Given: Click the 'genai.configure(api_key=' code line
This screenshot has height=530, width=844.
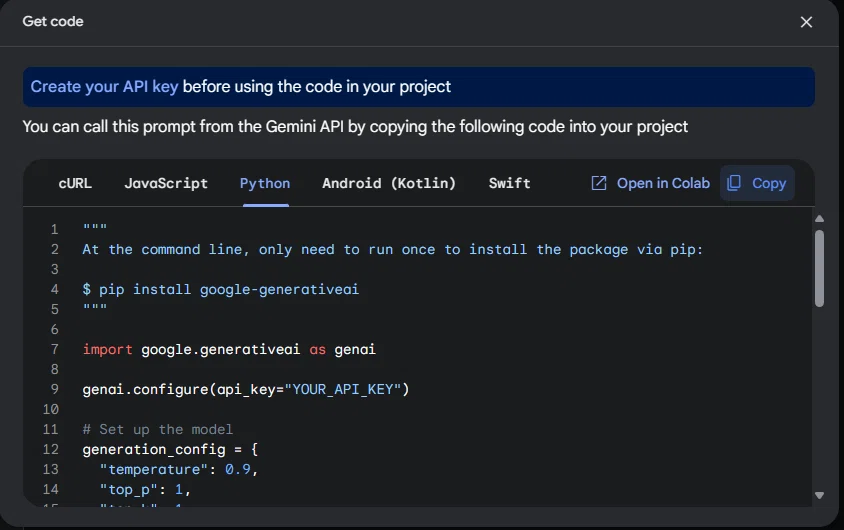Looking at the screenshot, I should (245, 390).
